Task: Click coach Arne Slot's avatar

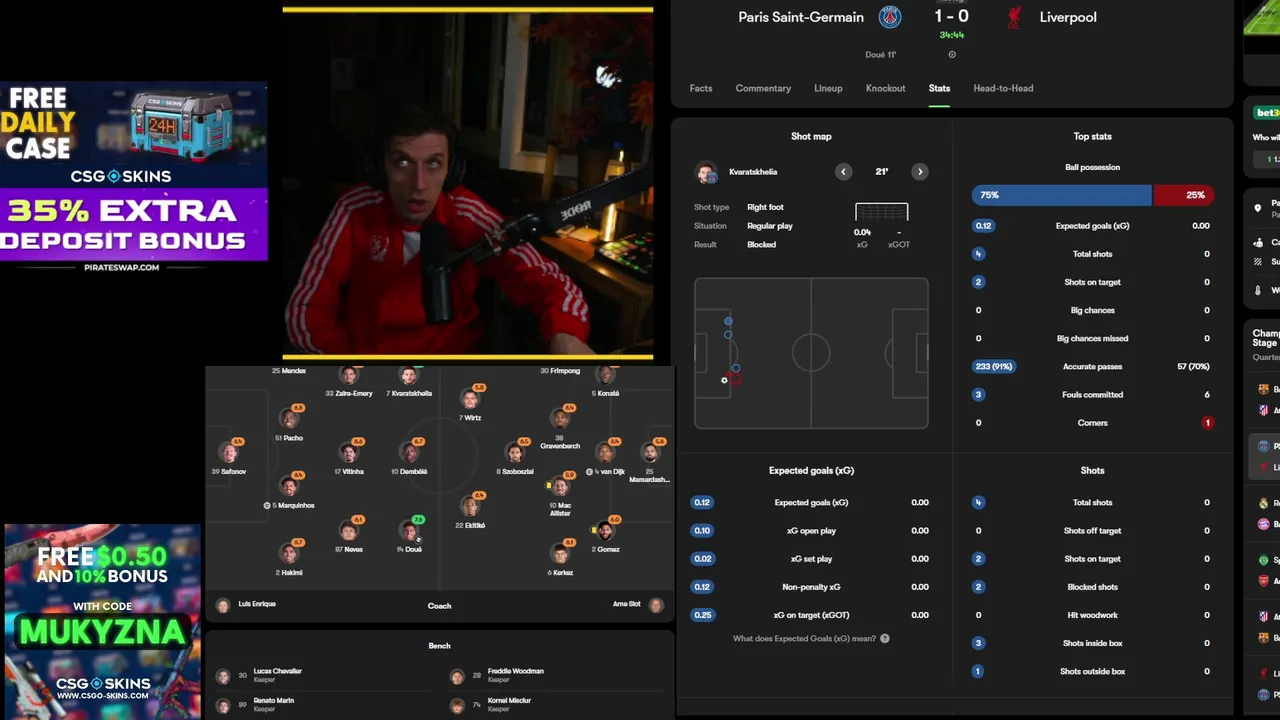Action: pyautogui.click(x=656, y=605)
